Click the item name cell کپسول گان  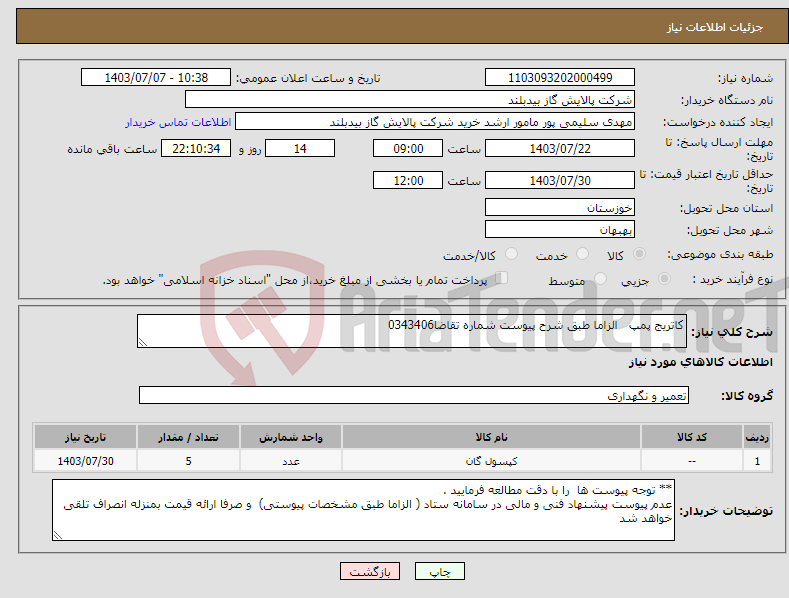tap(491, 461)
